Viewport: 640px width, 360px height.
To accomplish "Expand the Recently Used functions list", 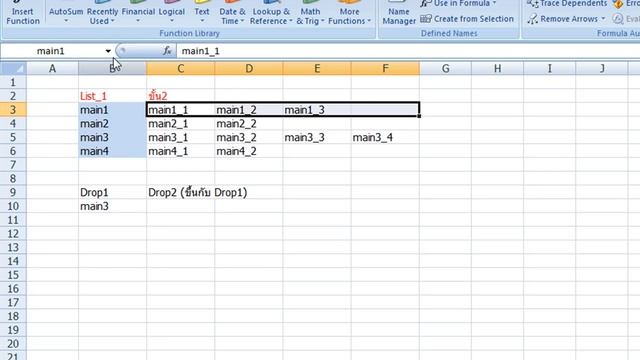I will tap(102, 13).
